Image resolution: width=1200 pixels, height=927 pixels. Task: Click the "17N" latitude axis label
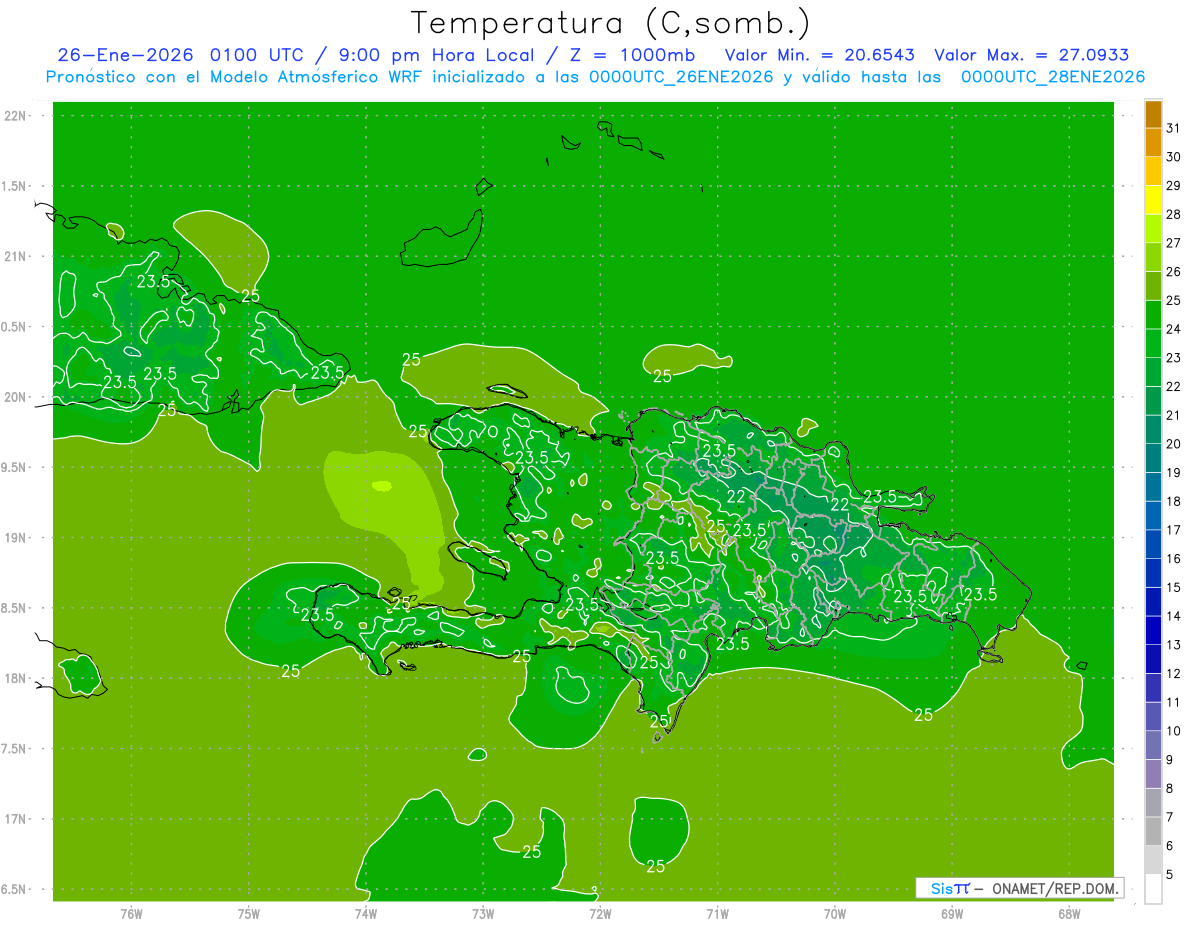[14, 819]
